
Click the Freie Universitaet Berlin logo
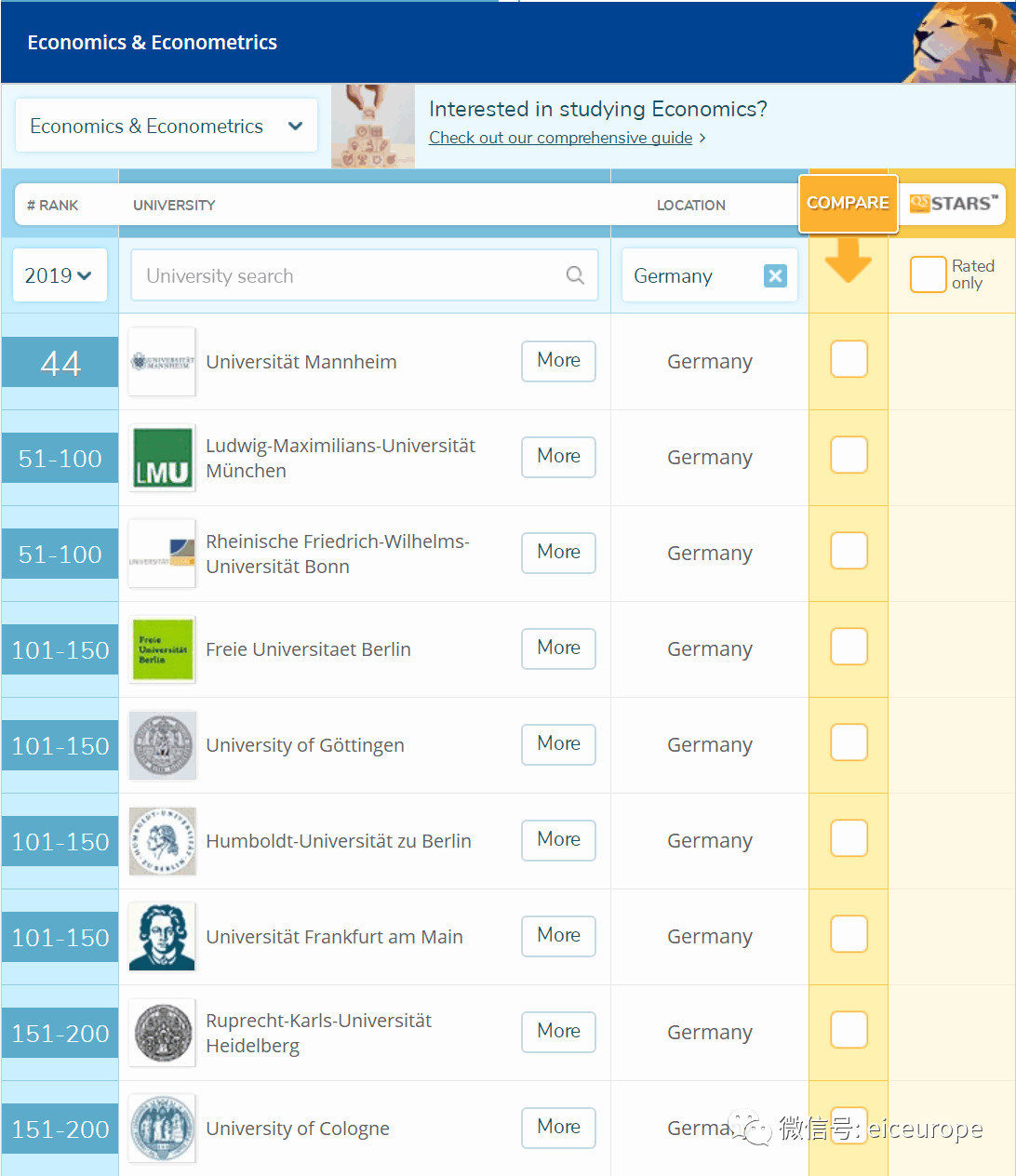tap(163, 649)
